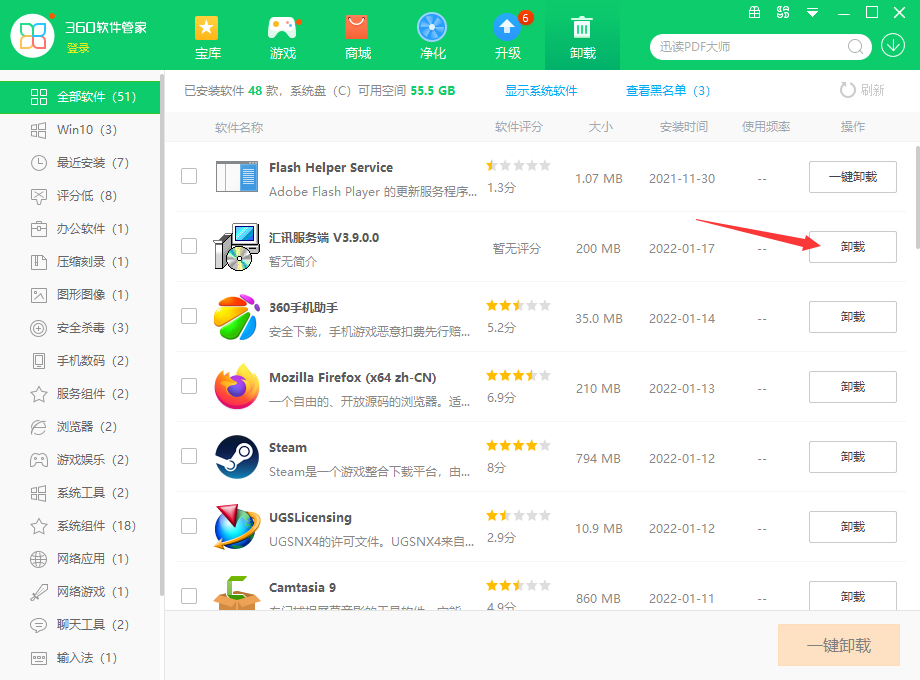The image size is (920, 680).
Task: Select 系统组件 (18) category
Action: click(80, 526)
